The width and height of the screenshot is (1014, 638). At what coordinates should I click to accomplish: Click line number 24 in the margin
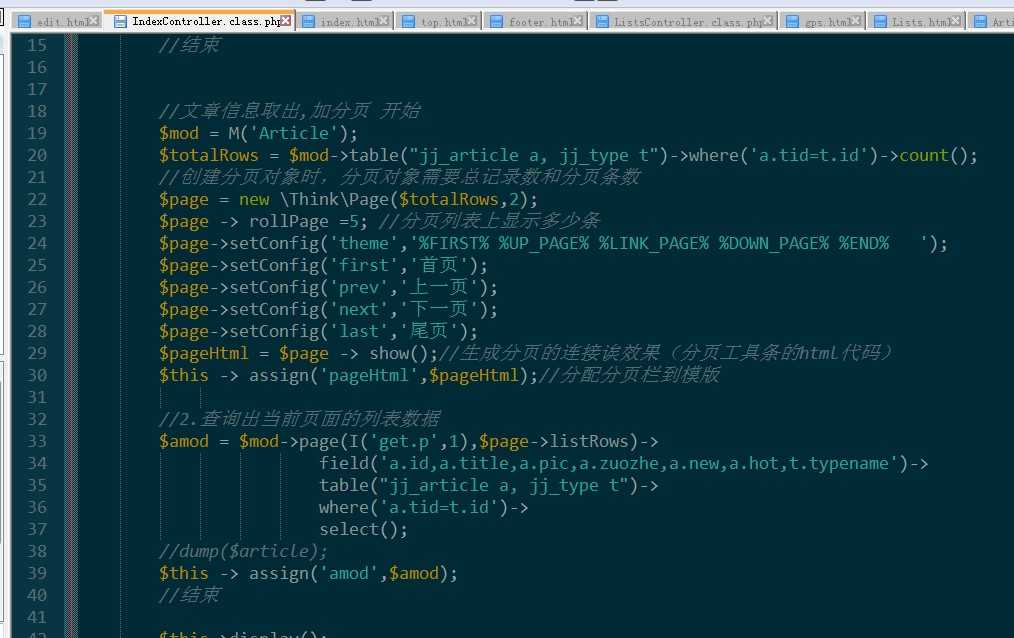coord(37,243)
